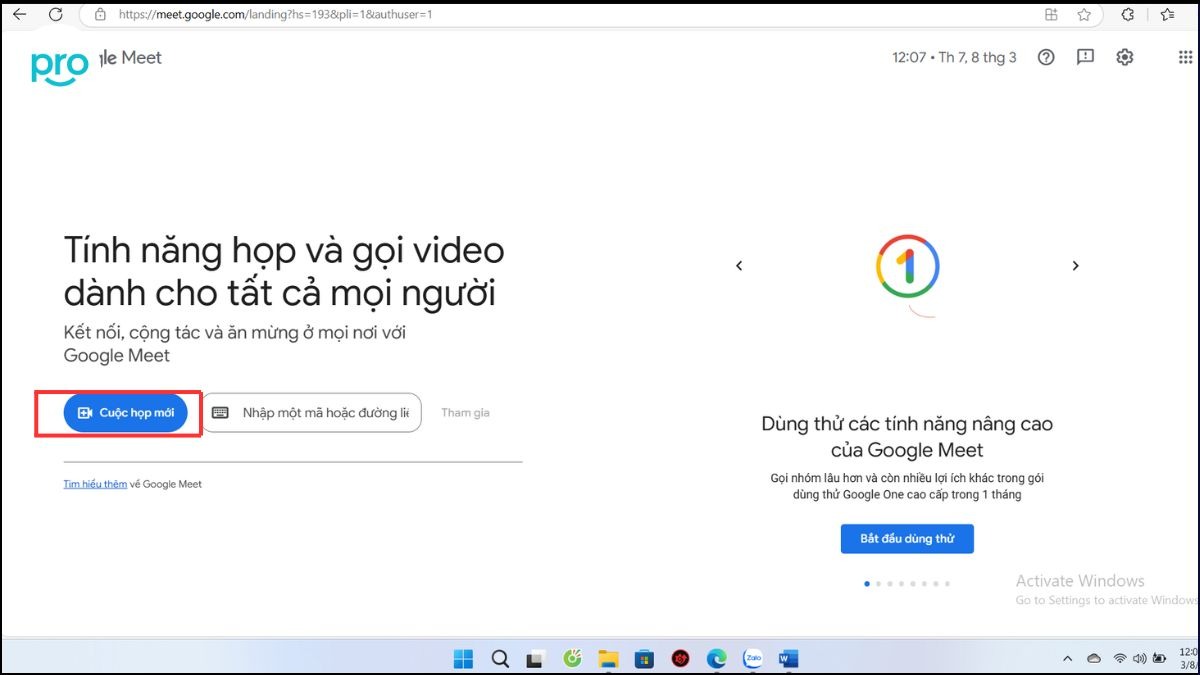
Task: Open the red round app on taskbar
Action: point(681,658)
